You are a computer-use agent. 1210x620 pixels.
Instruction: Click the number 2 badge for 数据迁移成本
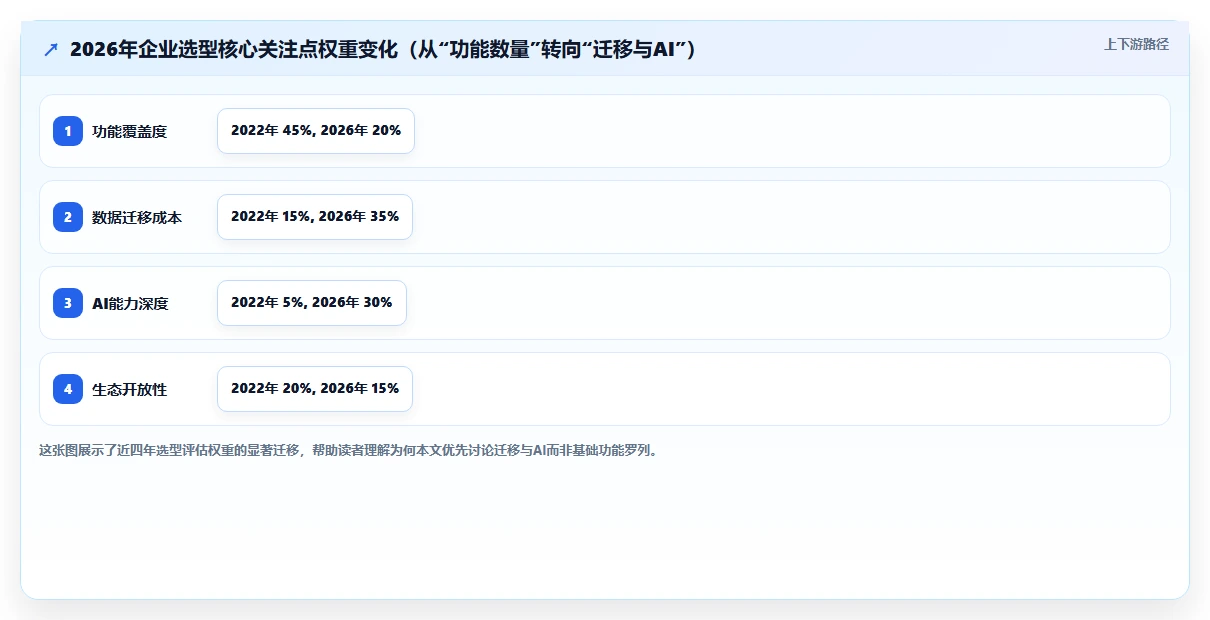68,217
